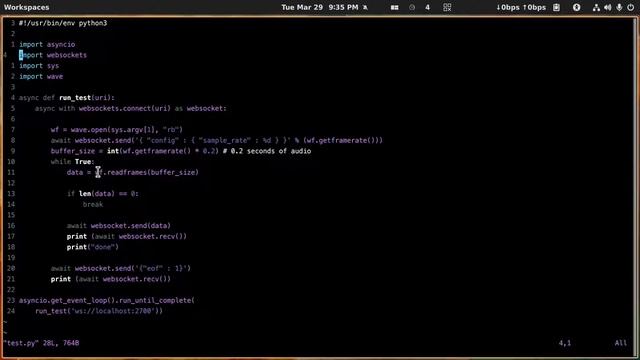Click the comment '# 0.2 seconds of audio'
Image resolution: width=640 pixels, height=360 pixels.
tap(267, 151)
